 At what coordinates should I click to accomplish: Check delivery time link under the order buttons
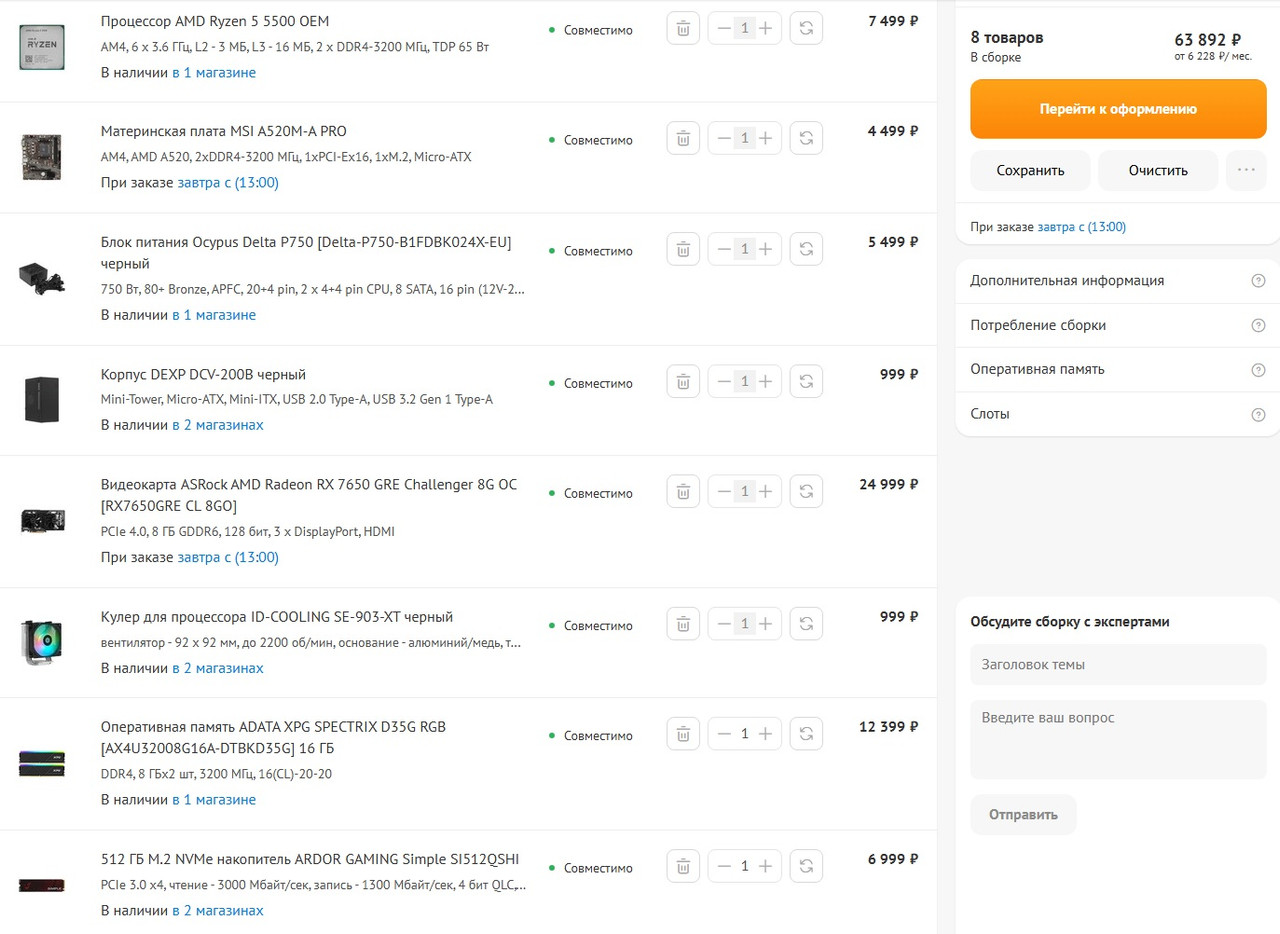coord(1081,227)
